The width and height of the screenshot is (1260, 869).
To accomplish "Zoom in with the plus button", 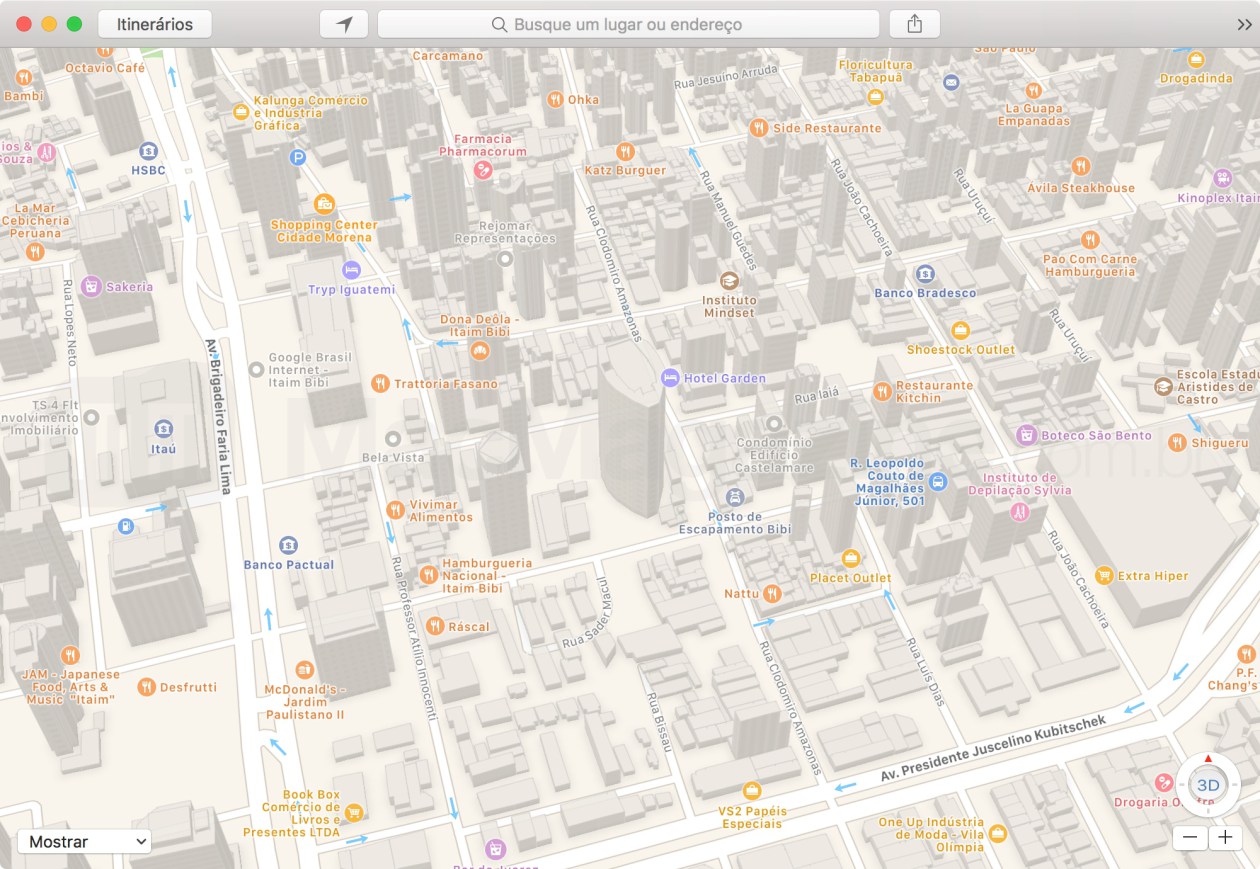I will tap(1225, 838).
